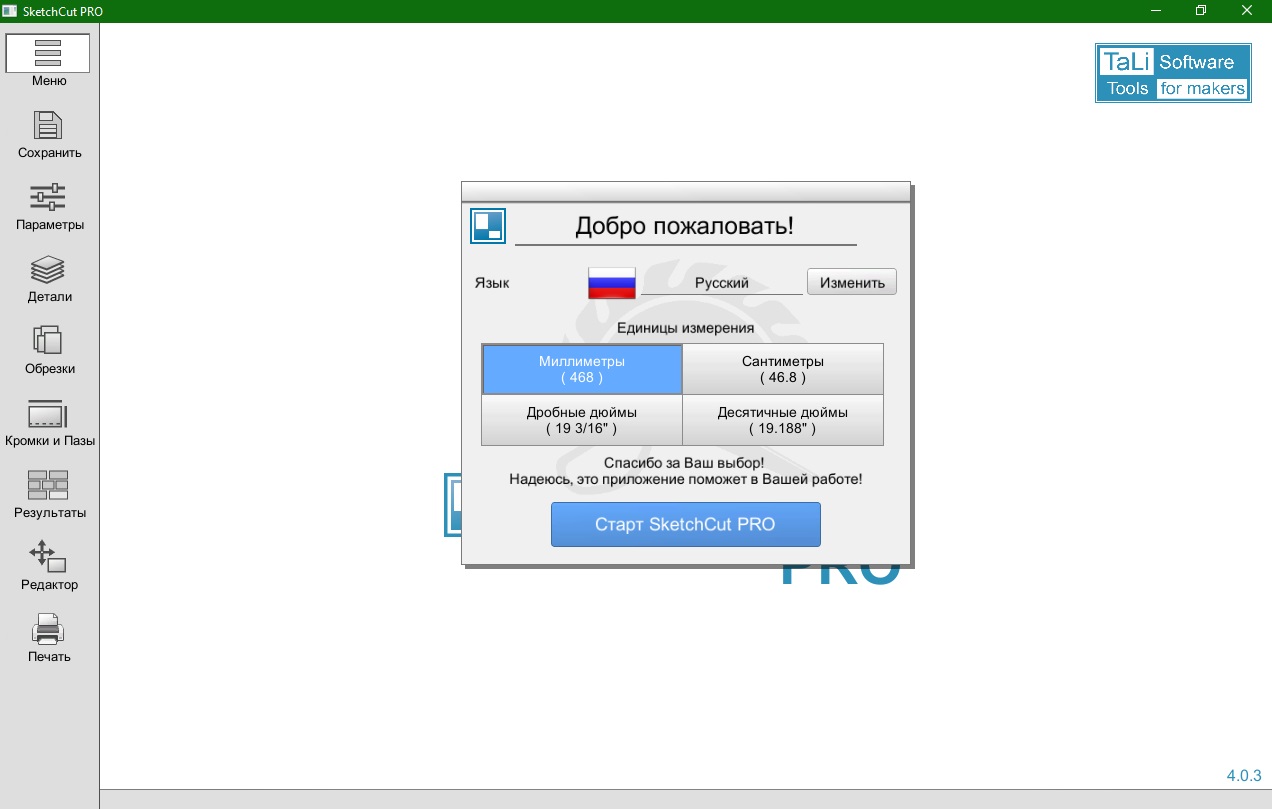Click the Печать printer icon
Screen dimensions: 1272x809
(x=49, y=629)
